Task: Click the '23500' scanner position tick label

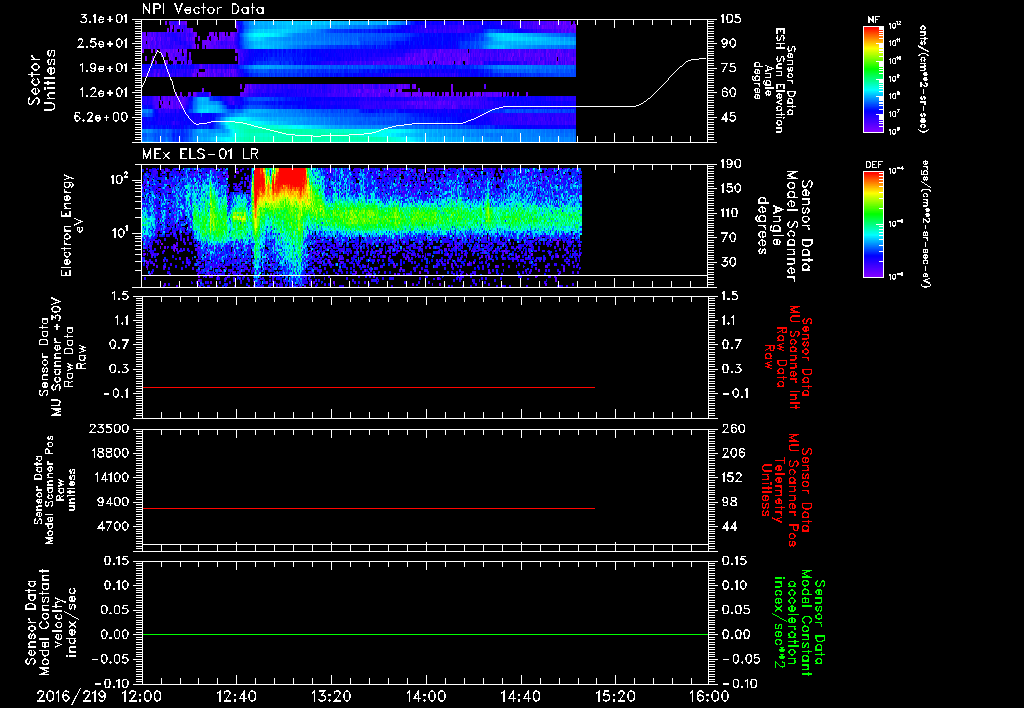Action: (x=109, y=429)
